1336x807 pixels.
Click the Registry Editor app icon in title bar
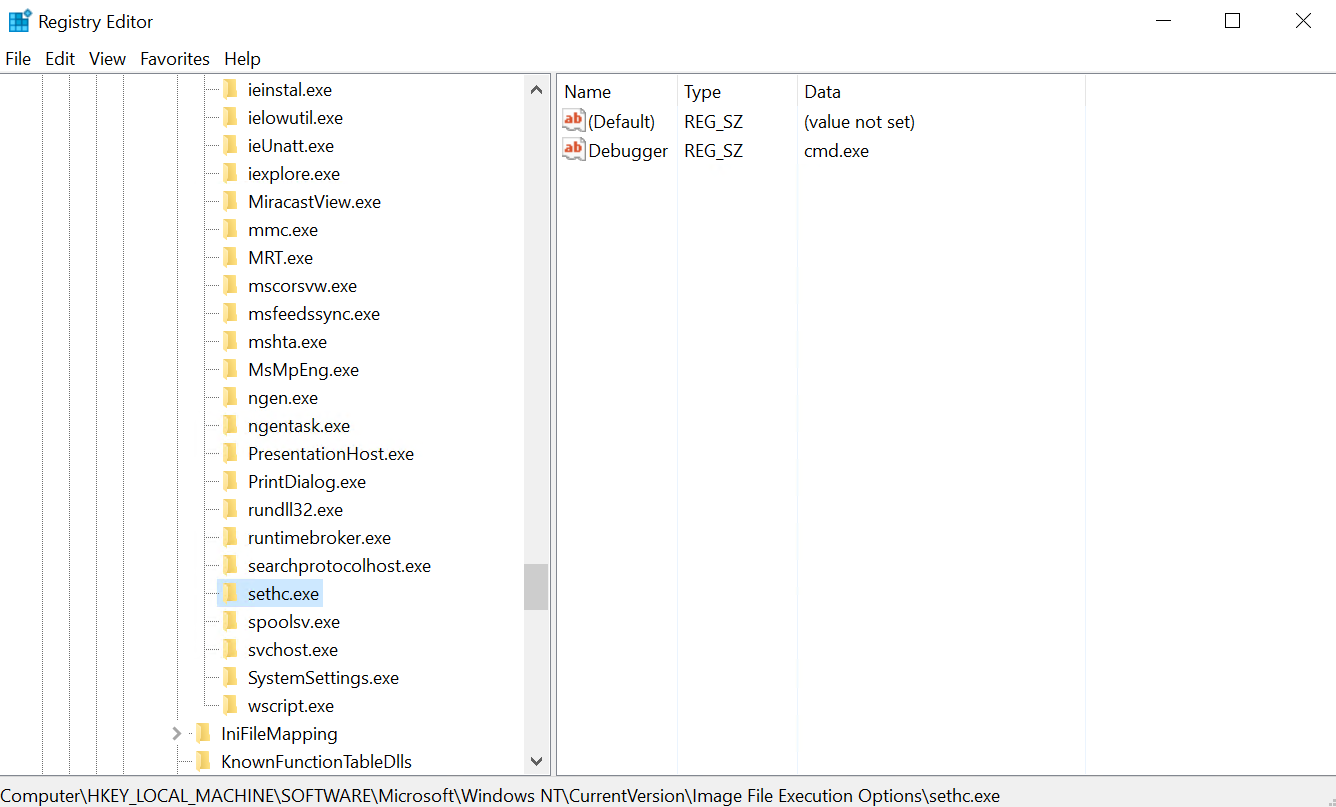point(20,20)
